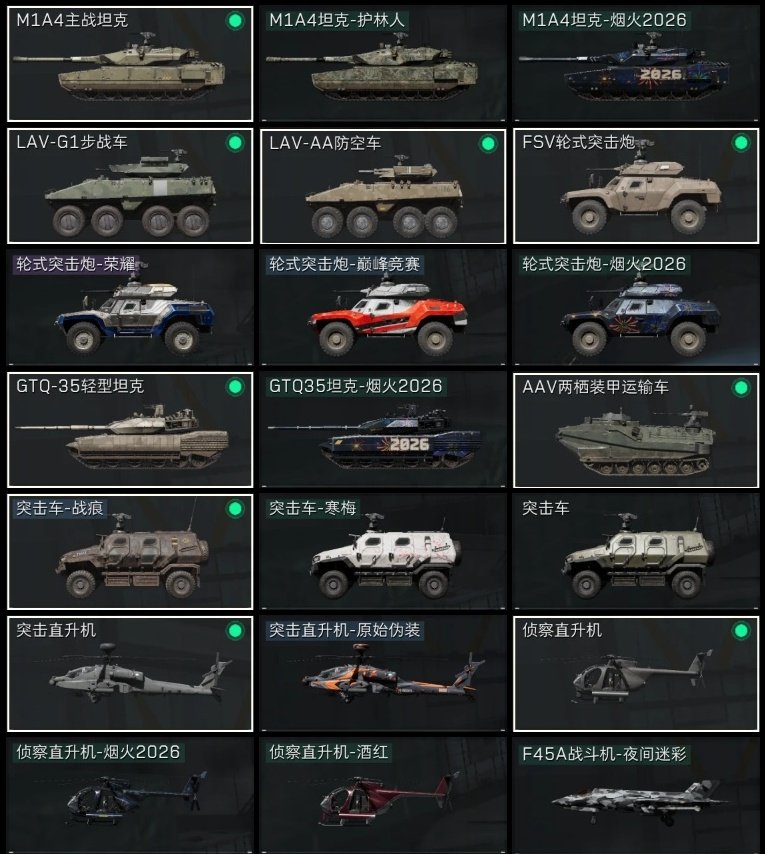This screenshot has height=854, width=765.
Task: Click the 突击直升机 helicopter image
Action: pos(140,674)
